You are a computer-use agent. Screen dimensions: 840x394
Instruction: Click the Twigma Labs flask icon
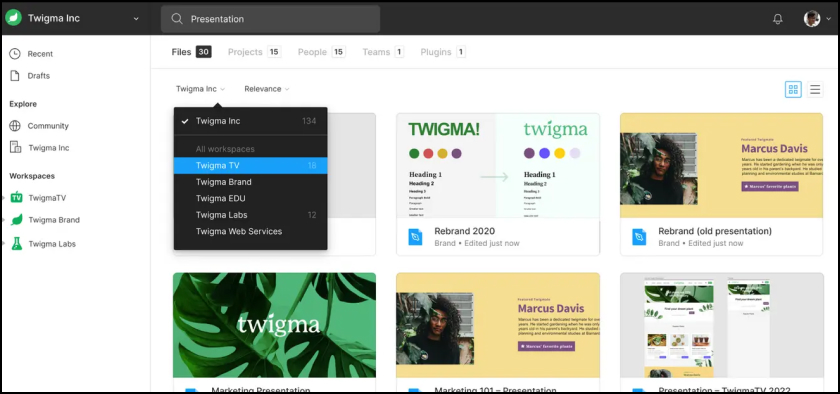[17, 243]
